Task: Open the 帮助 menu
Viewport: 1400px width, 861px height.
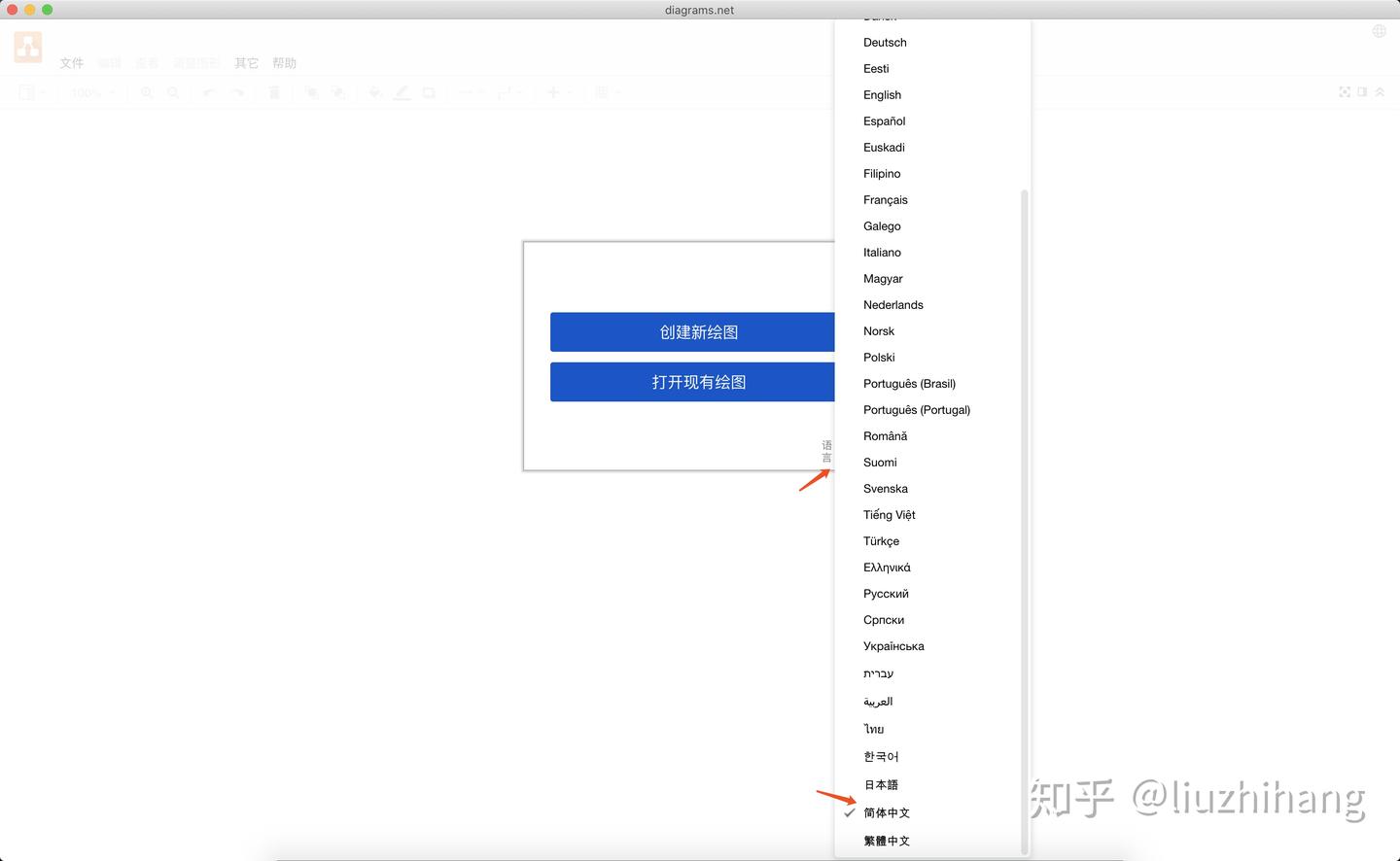Action: (285, 63)
